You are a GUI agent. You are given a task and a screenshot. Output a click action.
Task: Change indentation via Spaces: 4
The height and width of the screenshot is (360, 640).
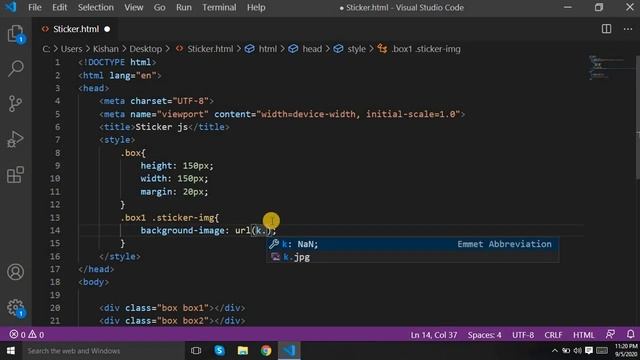[484, 335]
